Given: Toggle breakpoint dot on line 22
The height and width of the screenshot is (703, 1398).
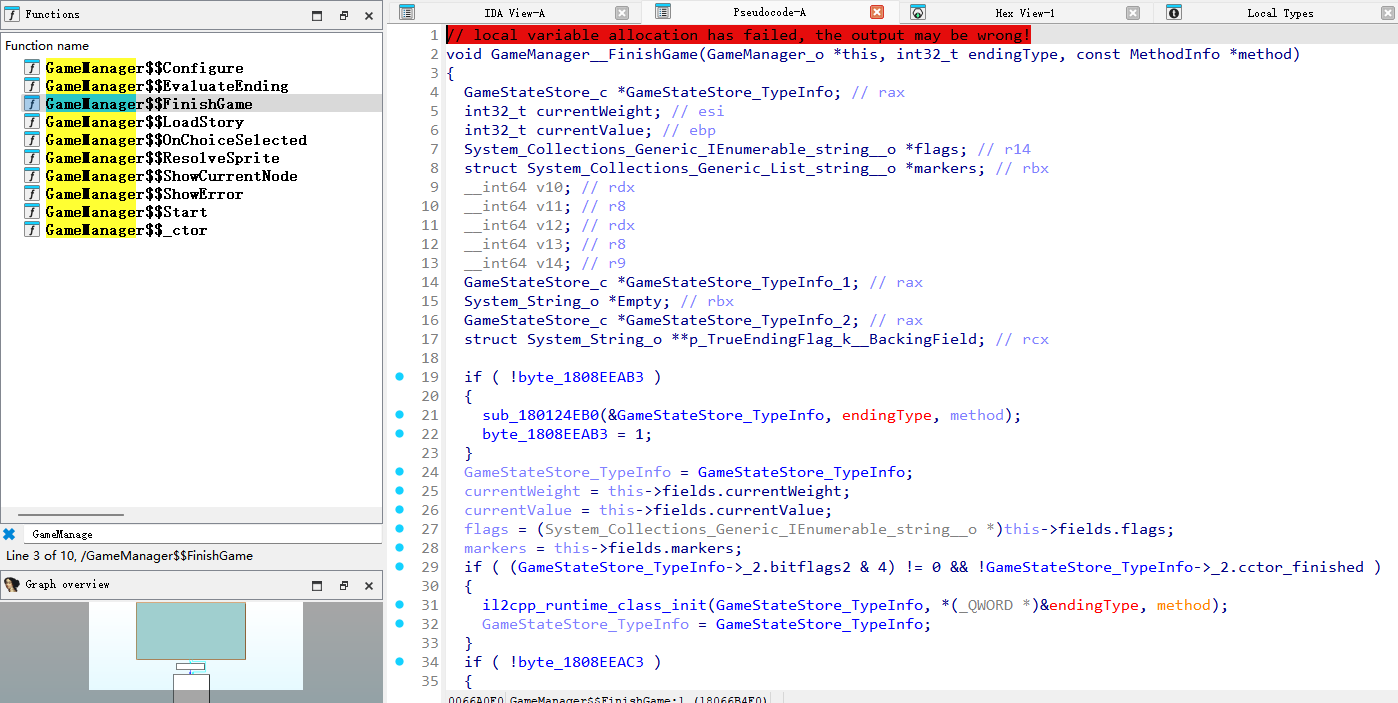Looking at the screenshot, I should point(400,434).
